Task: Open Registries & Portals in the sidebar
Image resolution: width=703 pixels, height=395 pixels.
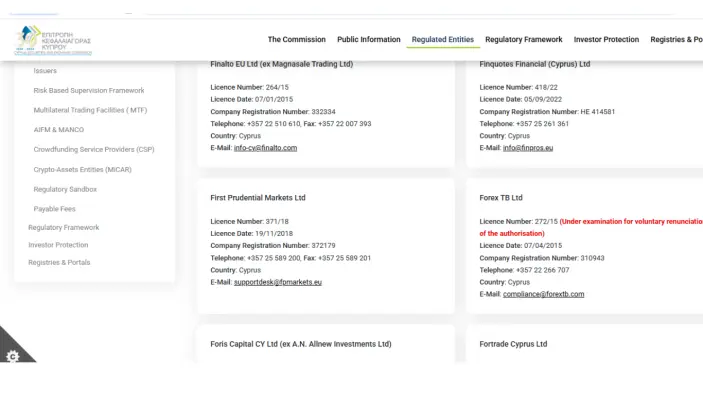Action: point(59,263)
